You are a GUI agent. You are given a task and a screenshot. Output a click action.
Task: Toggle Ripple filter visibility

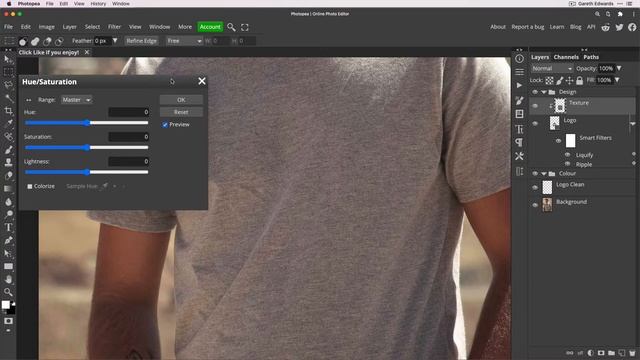[567, 164]
